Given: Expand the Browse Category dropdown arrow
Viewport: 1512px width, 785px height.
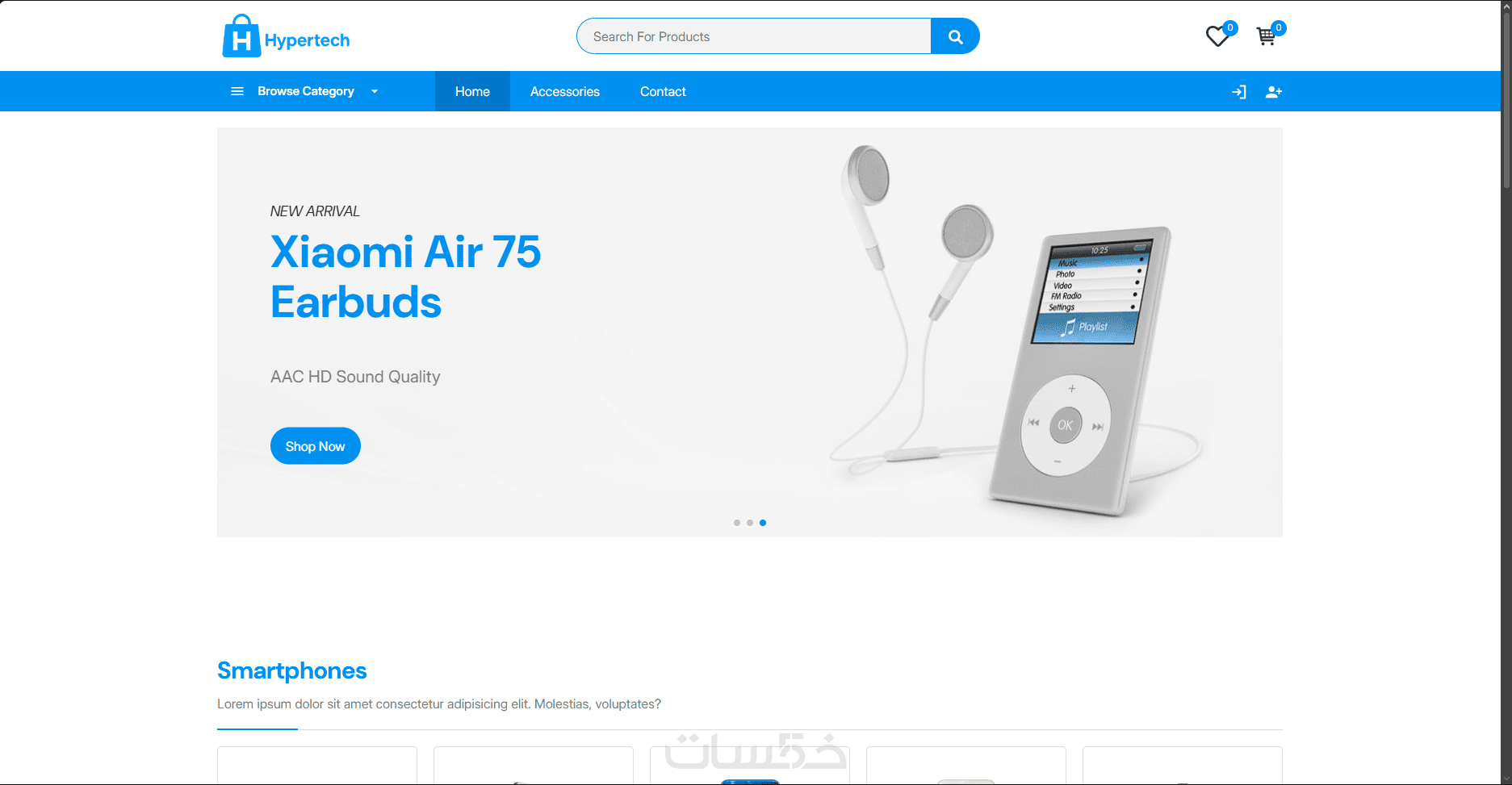Looking at the screenshot, I should (x=375, y=91).
